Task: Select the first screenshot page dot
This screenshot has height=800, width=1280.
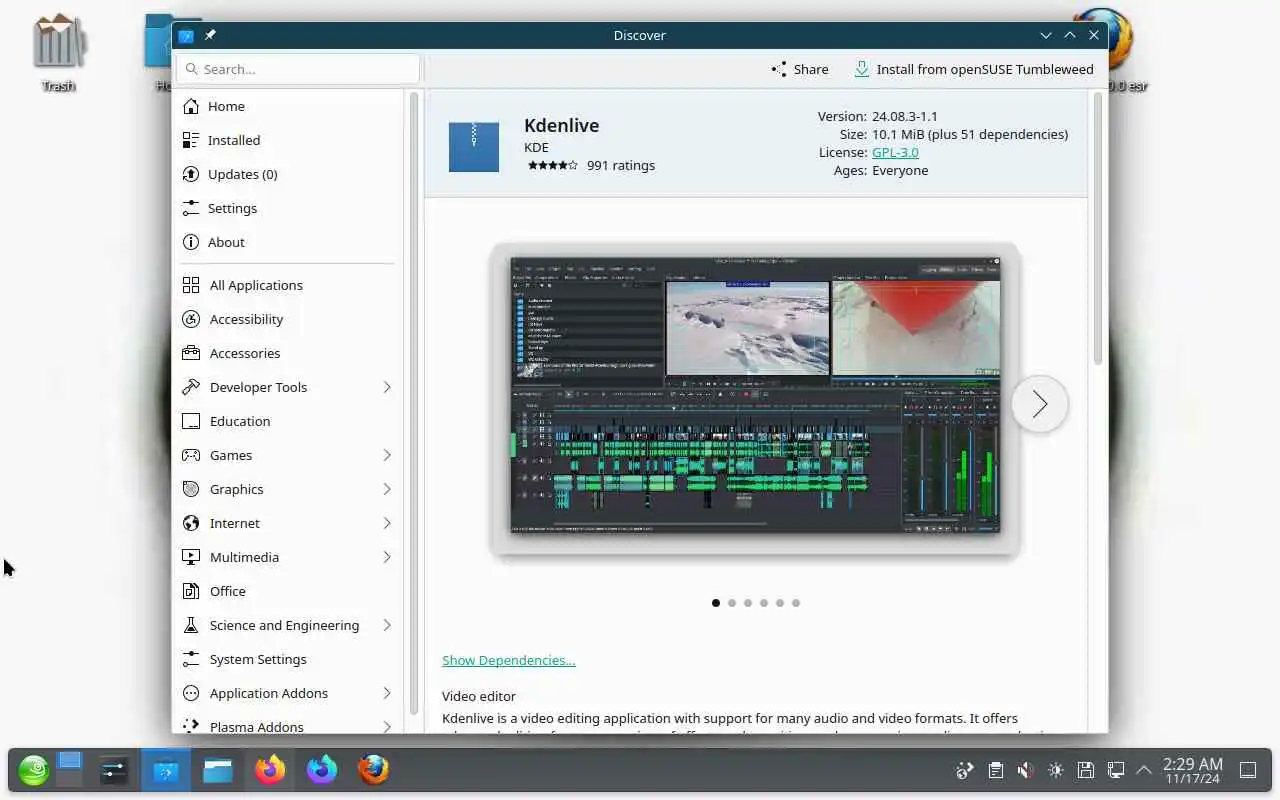Action: (716, 603)
